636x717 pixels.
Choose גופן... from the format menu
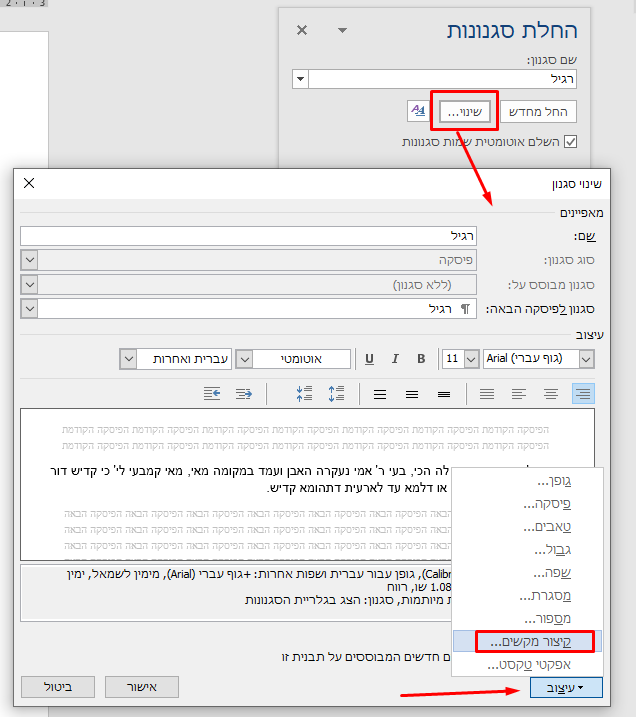pos(527,481)
